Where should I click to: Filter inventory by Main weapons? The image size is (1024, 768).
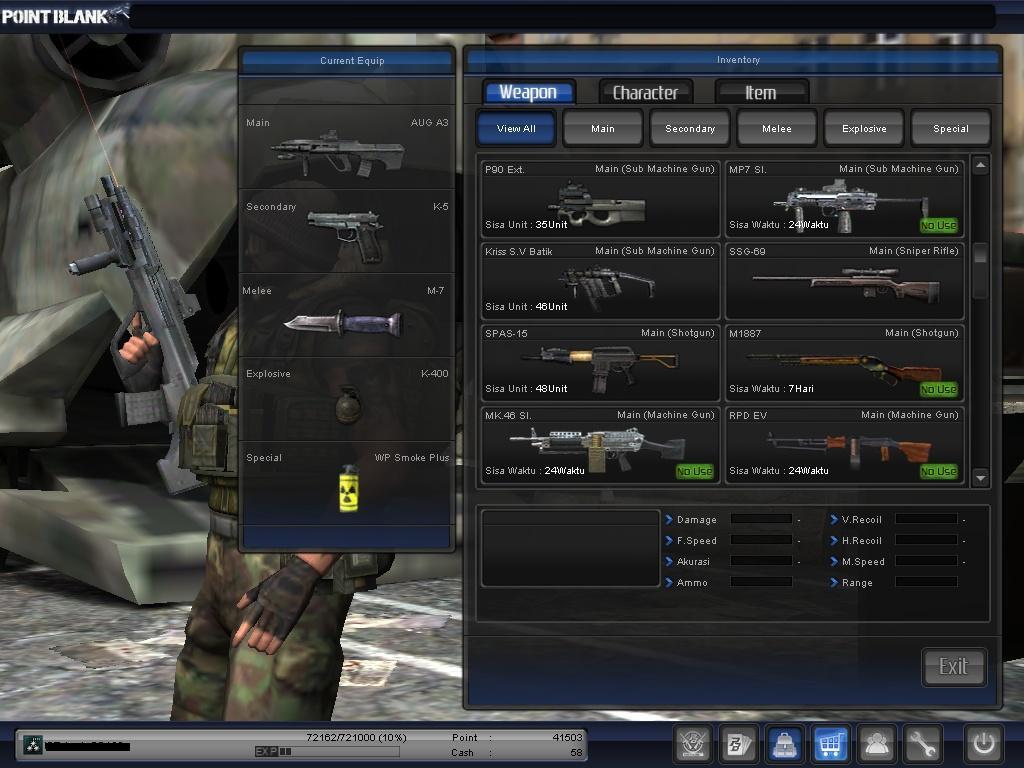pyautogui.click(x=603, y=129)
